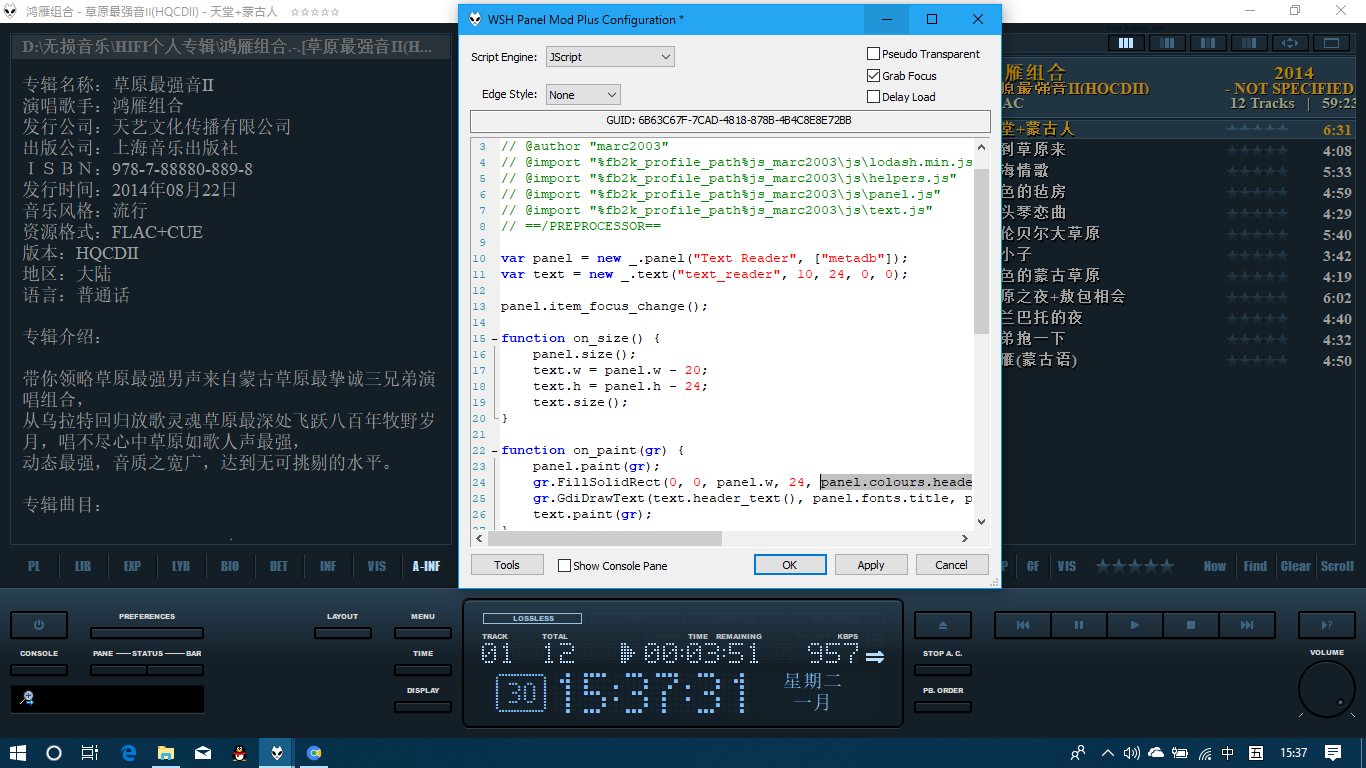
Task: Click the speaker volume icon in system tray
Action: coord(1132,753)
